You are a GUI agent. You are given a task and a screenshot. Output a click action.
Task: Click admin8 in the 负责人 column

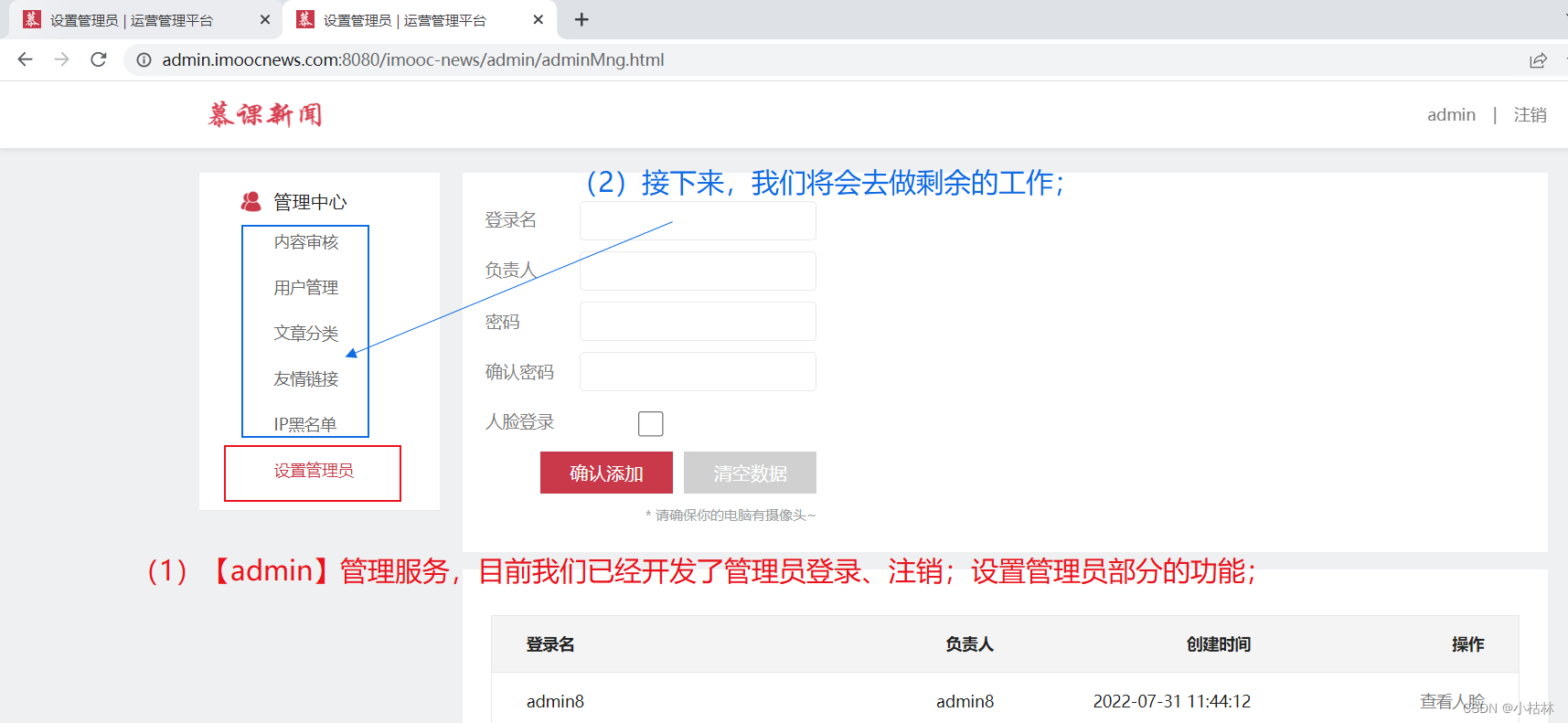coord(965,701)
